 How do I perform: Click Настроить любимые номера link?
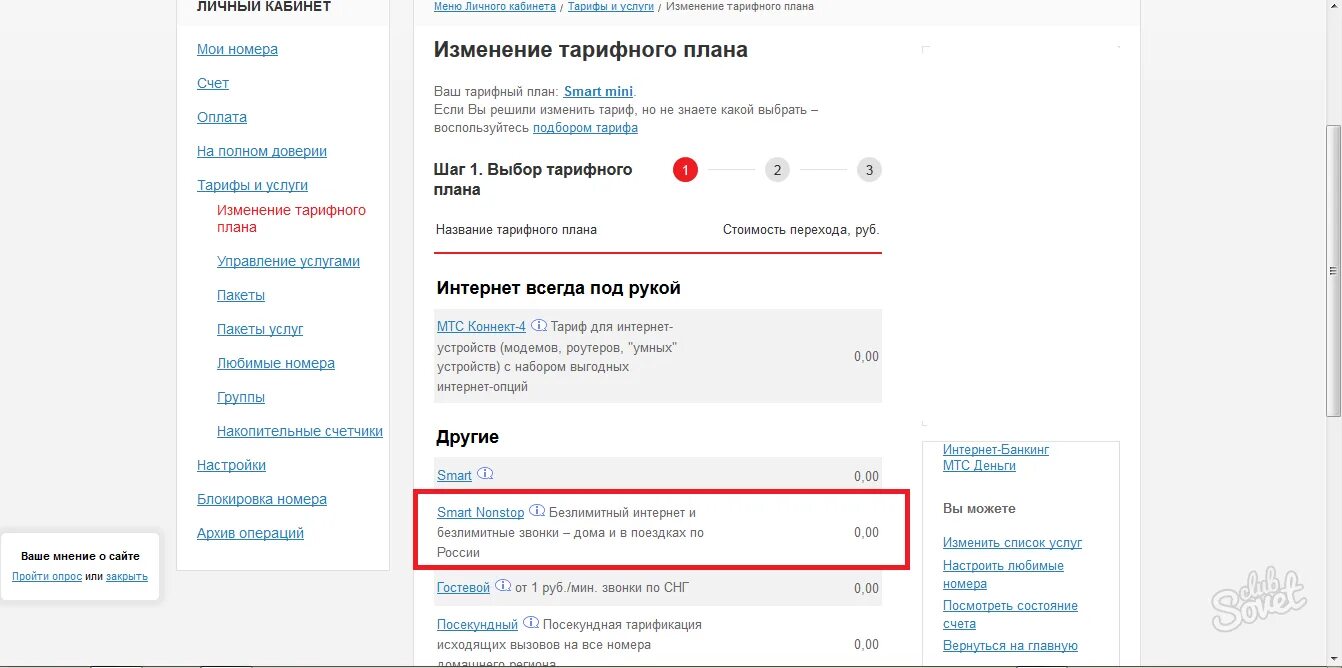1003,575
